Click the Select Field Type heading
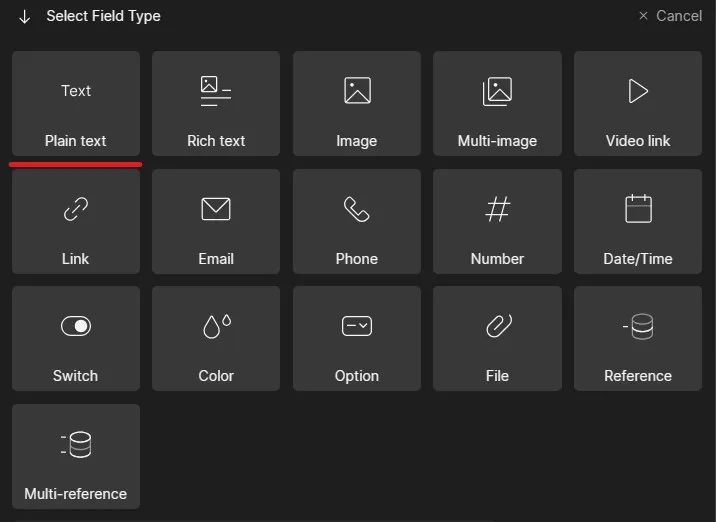Screen dimensions: 716x522 [103, 16]
